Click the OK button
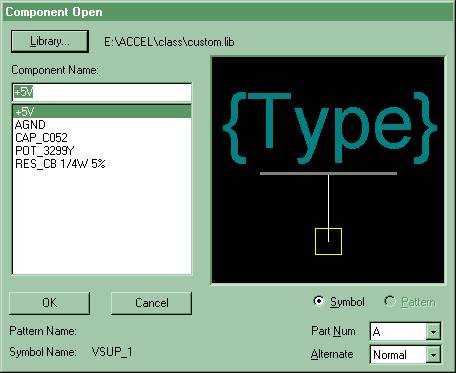The height and width of the screenshot is (373, 456). [x=49, y=303]
